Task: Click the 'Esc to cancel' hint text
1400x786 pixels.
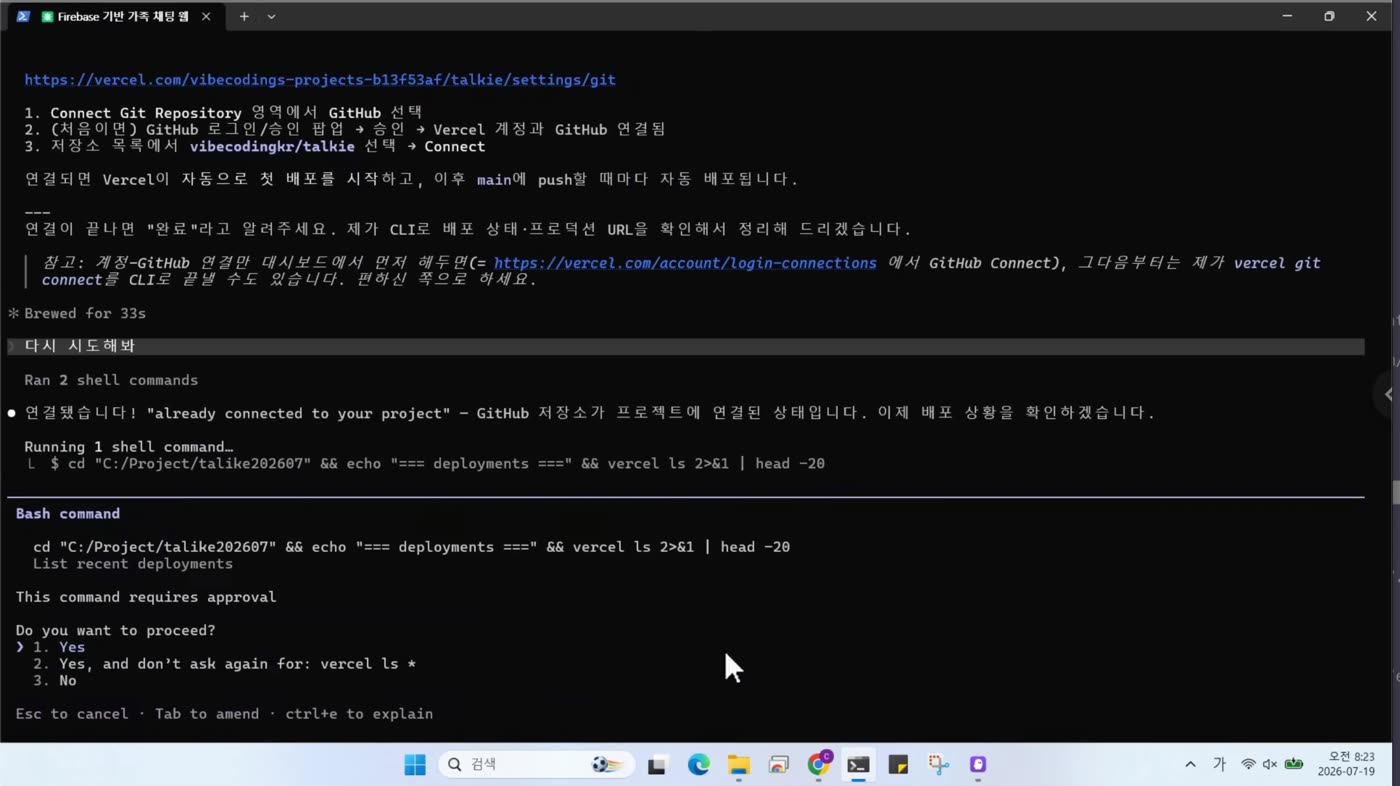Action: [x=72, y=714]
